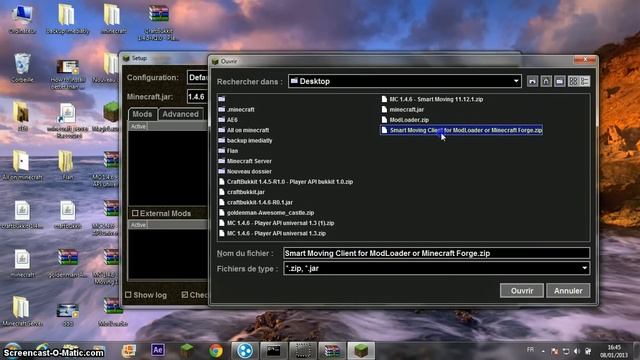Screen dimensions: 640x360
Task: Enable the Show log checkbox in Setup window
Action: pos(128,294)
